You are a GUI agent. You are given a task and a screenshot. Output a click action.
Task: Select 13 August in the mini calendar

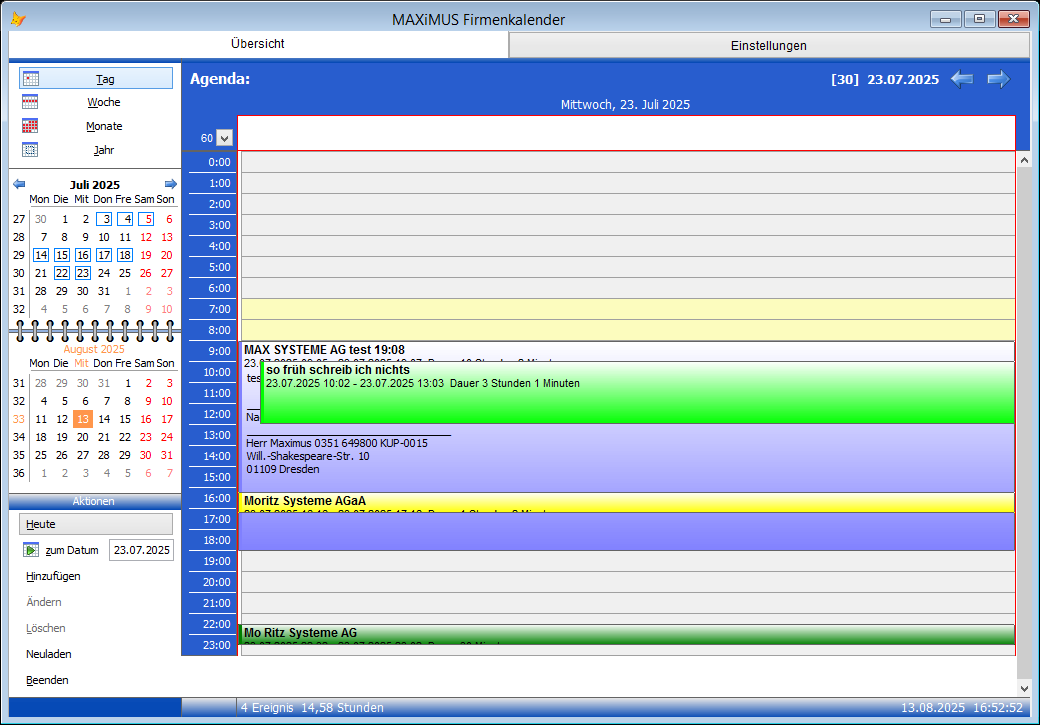click(x=83, y=419)
